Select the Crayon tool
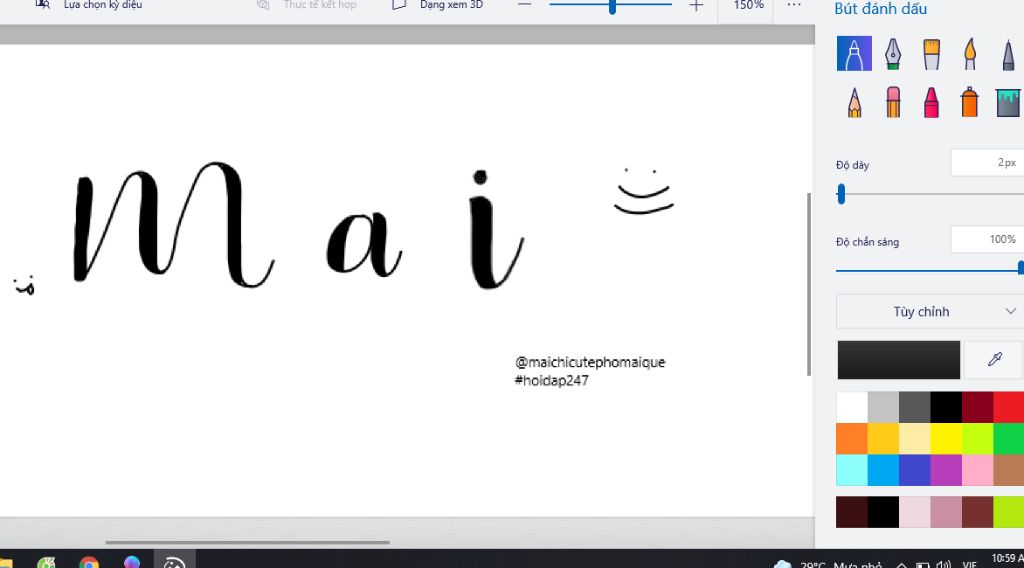Viewport: 1024px width, 568px height. click(x=931, y=103)
